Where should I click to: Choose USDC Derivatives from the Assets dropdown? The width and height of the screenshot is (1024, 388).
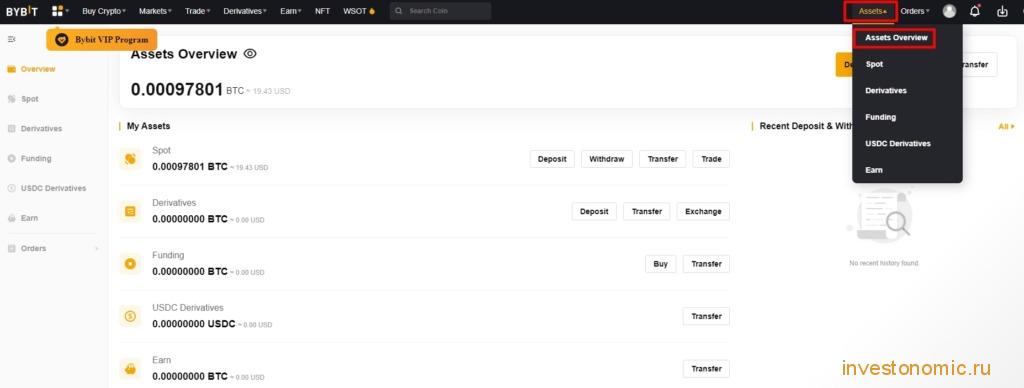click(898, 143)
